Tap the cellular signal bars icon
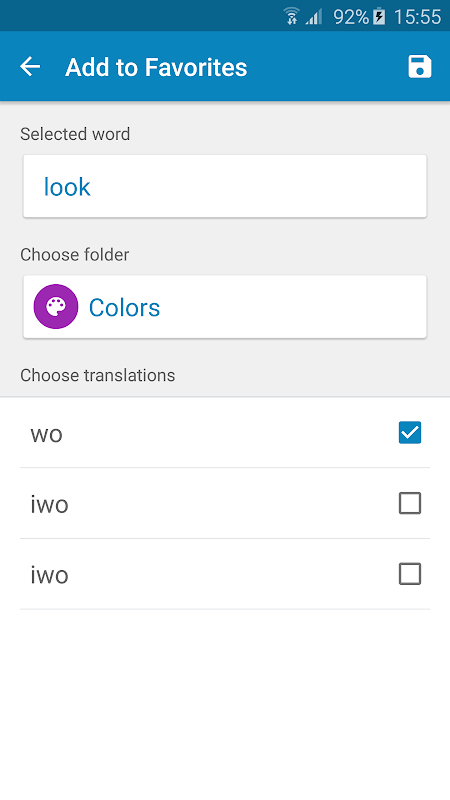This screenshot has height=800, width=450. (314, 17)
